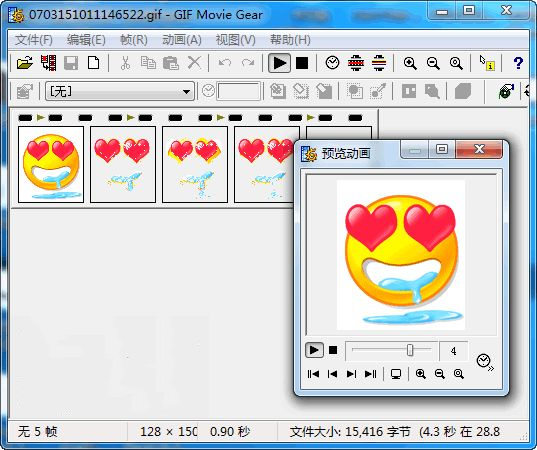Viewport: 537px width, 450px height.
Task: Jump to last frame in preview window
Action: (x=371, y=374)
